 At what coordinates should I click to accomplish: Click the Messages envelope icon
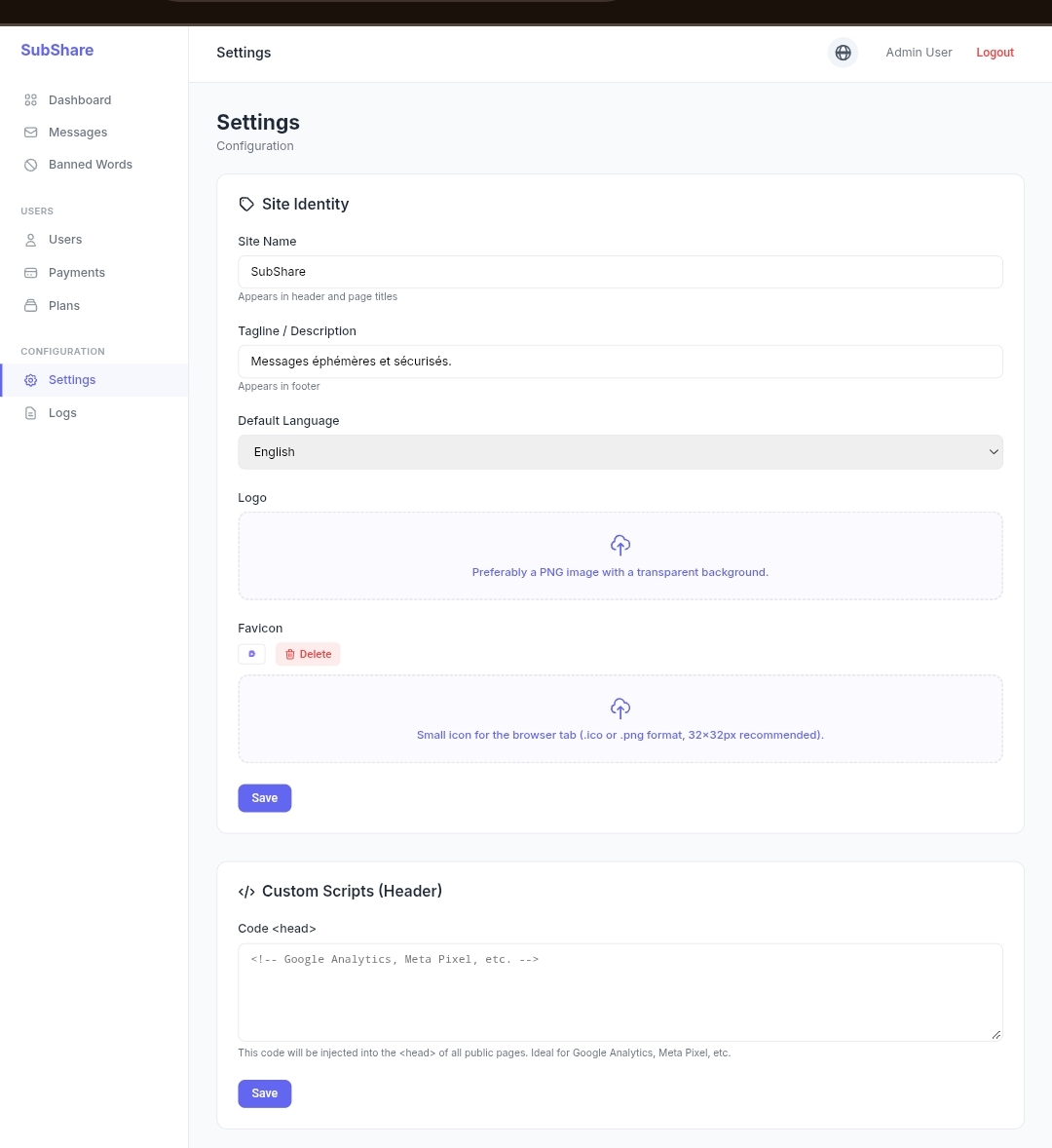[31, 133]
